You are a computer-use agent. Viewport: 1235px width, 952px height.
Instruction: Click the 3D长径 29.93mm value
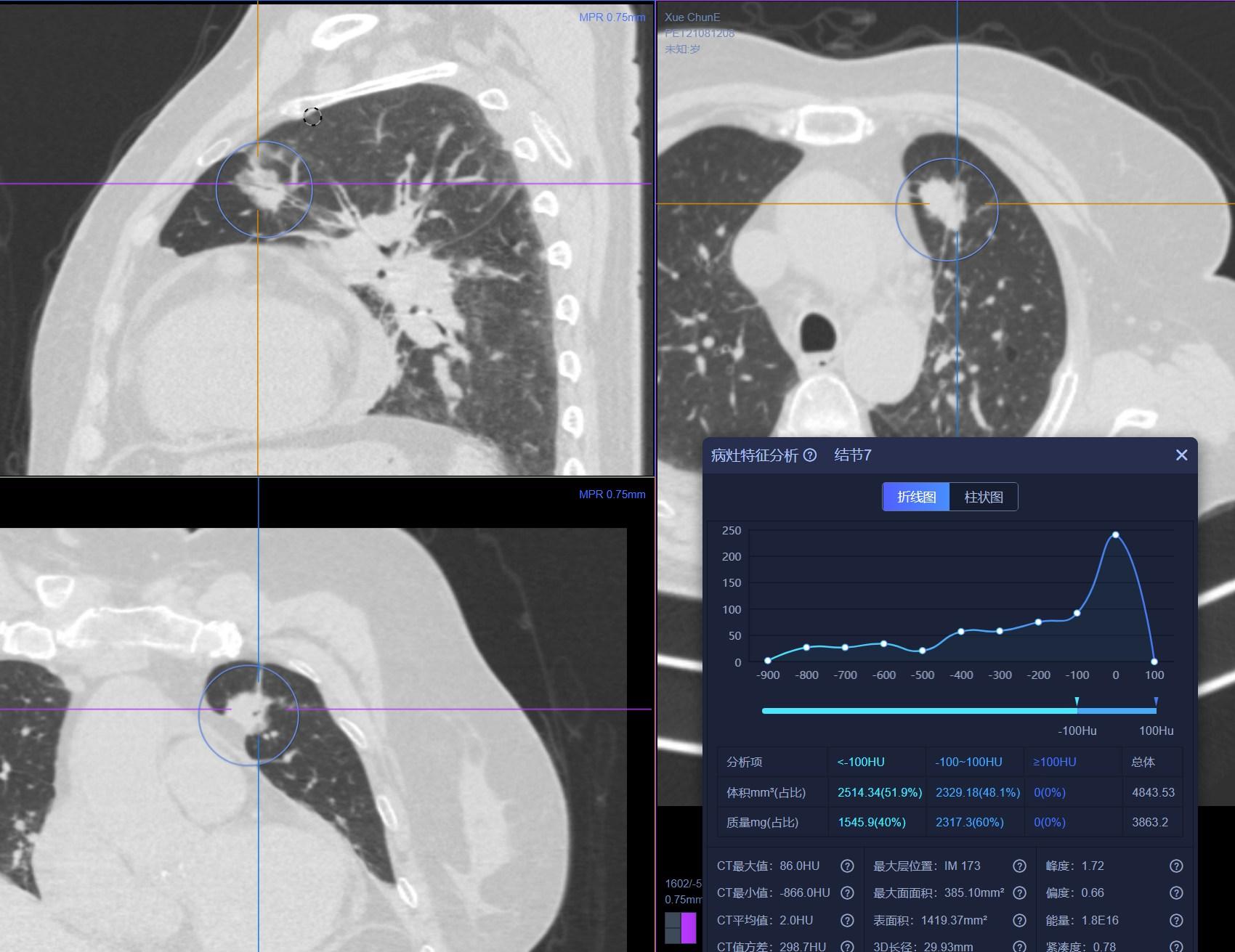click(947, 947)
